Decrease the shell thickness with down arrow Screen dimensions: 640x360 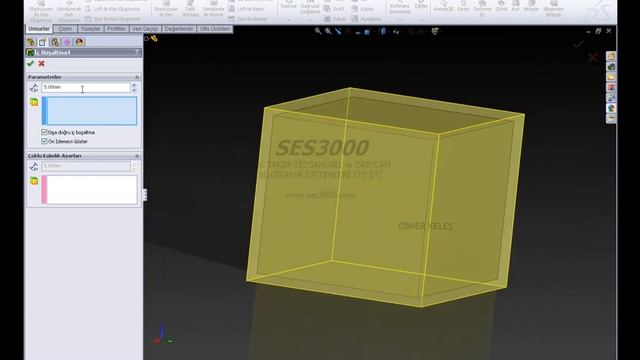tap(134, 90)
